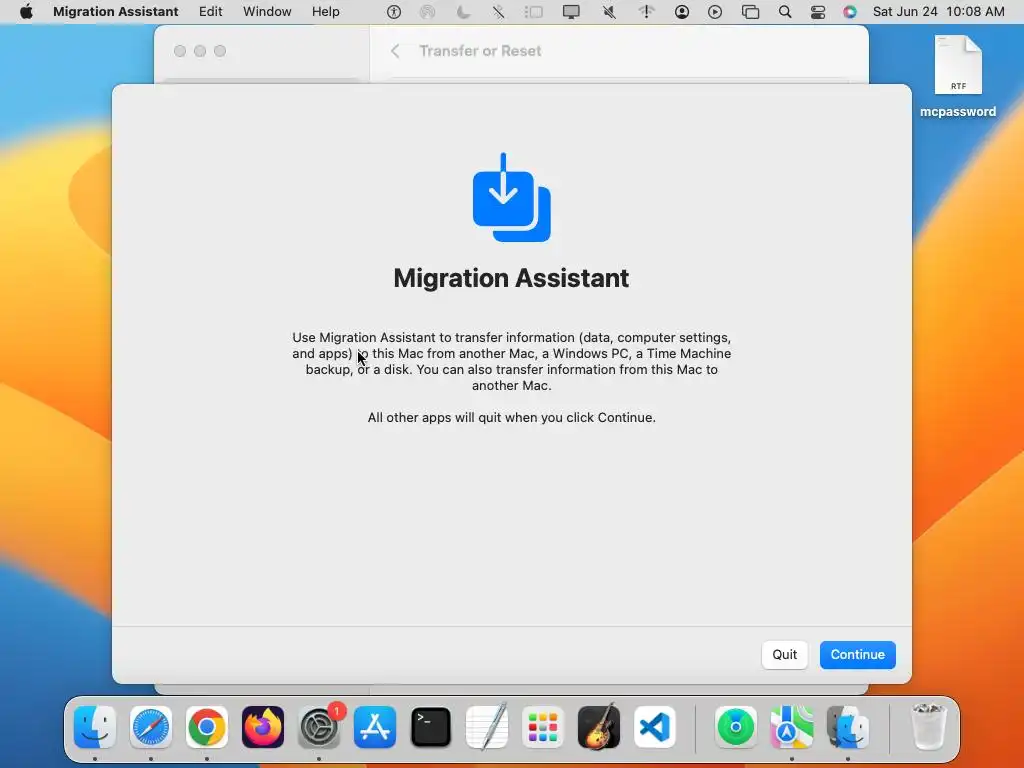Click Migration Assistant icon in the Dock
Image resolution: width=1024 pixels, height=768 pixels.
848,727
